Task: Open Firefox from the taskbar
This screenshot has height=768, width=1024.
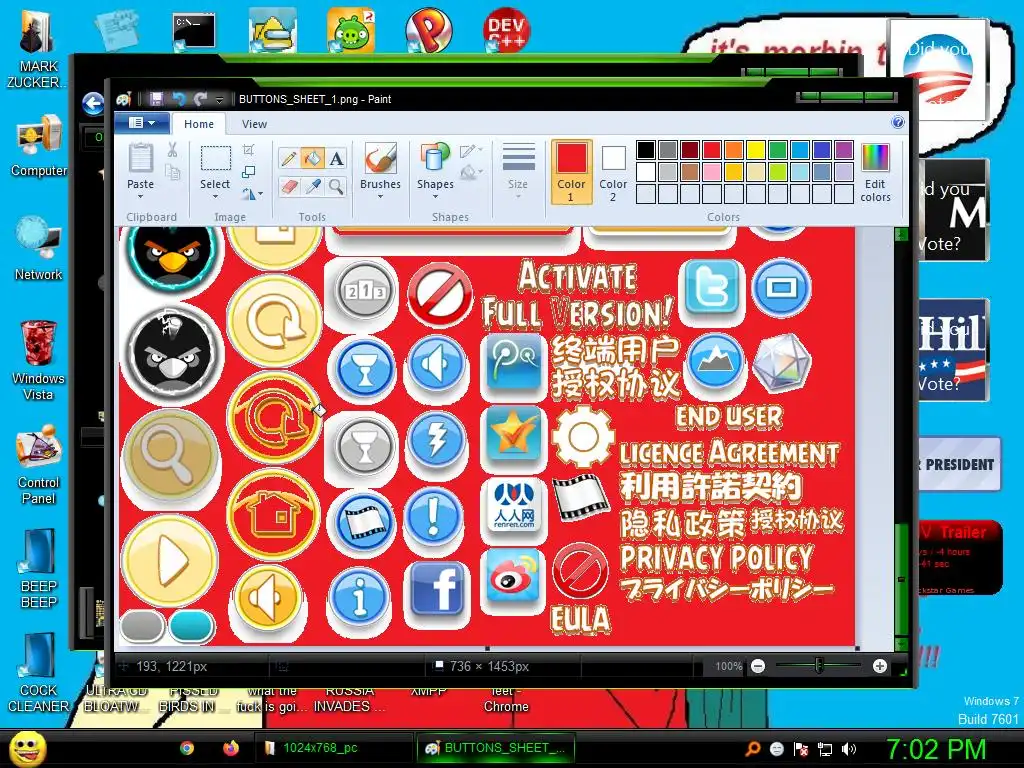Action: tap(231, 748)
